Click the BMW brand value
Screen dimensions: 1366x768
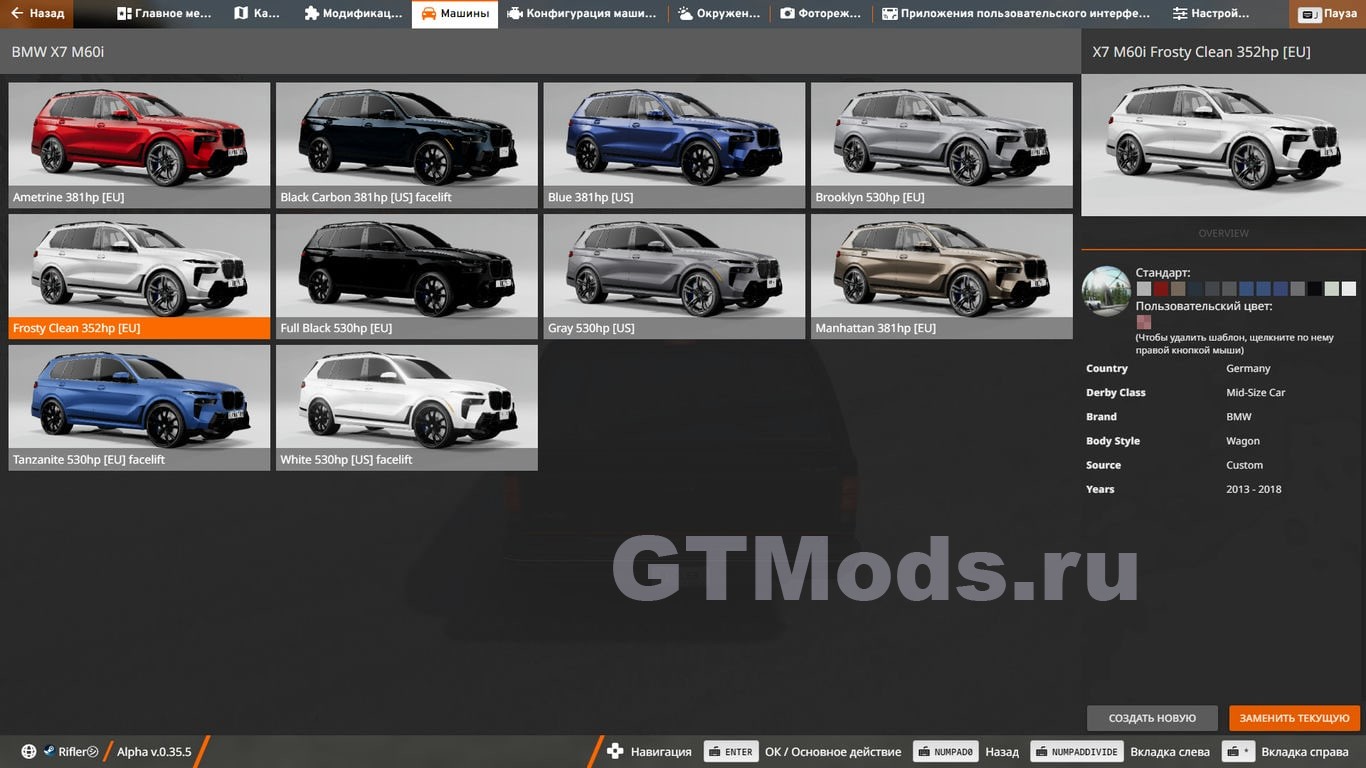point(1239,417)
